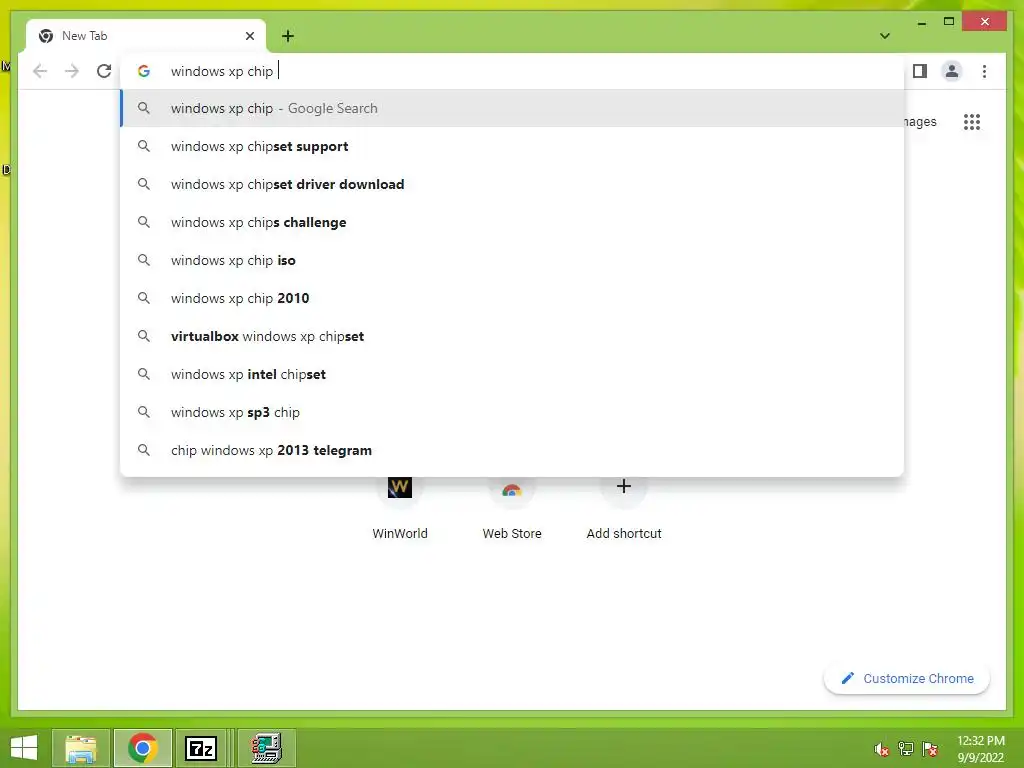
Task: Pick 'windows xp chip iso' suggestion
Action: pos(512,260)
